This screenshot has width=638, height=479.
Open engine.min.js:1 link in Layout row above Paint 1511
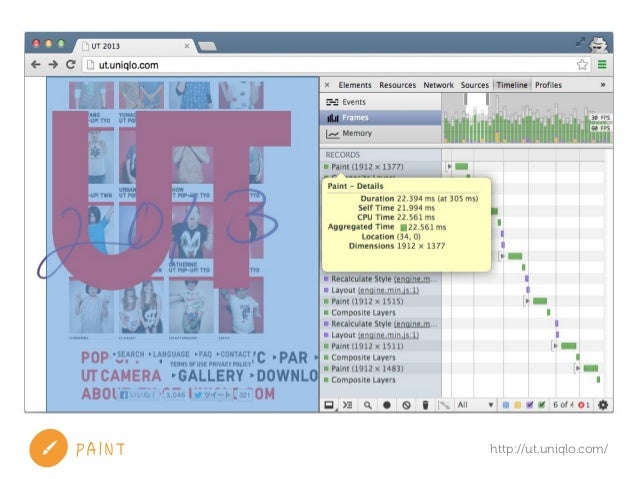(388, 335)
